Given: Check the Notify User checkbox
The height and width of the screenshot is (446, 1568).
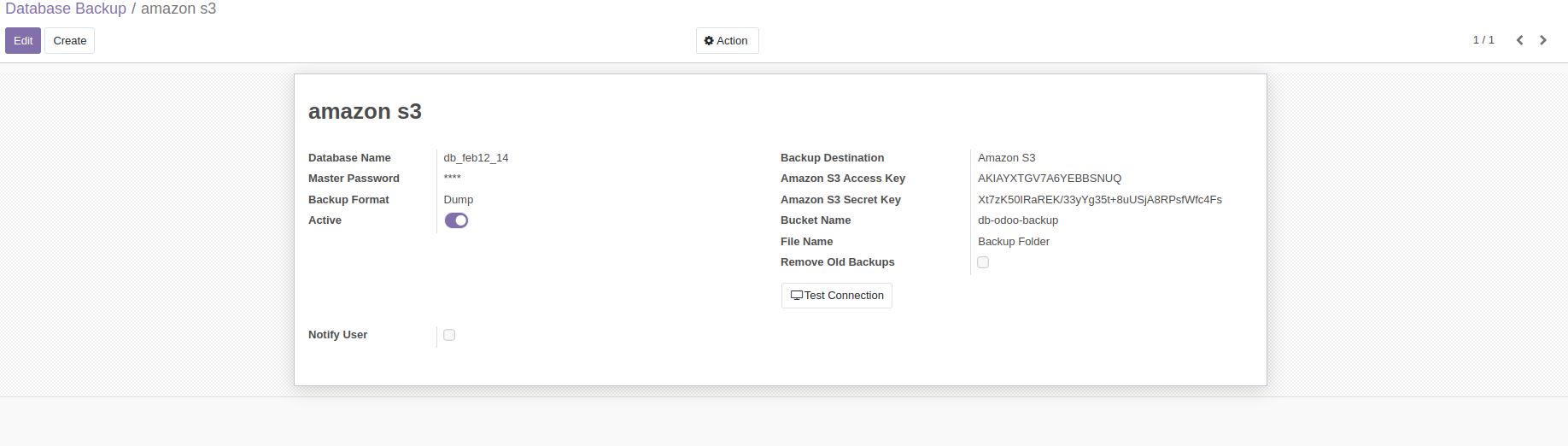Looking at the screenshot, I should point(449,335).
